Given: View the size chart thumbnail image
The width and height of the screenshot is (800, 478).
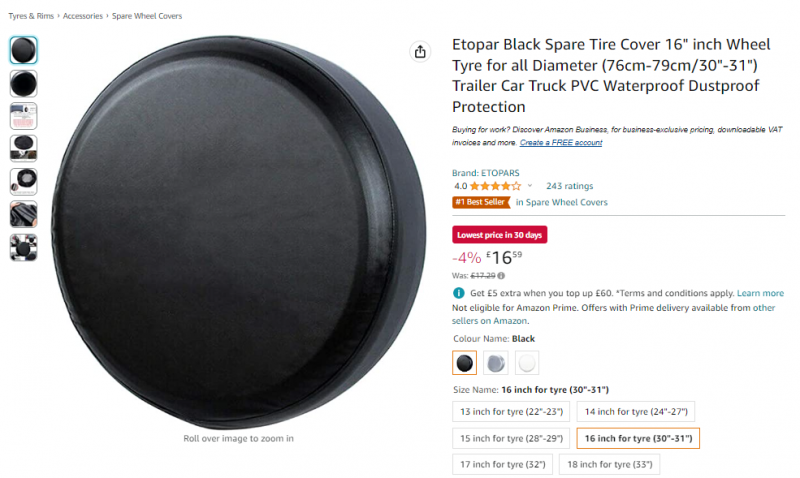Looking at the screenshot, I should click(23, 116).
